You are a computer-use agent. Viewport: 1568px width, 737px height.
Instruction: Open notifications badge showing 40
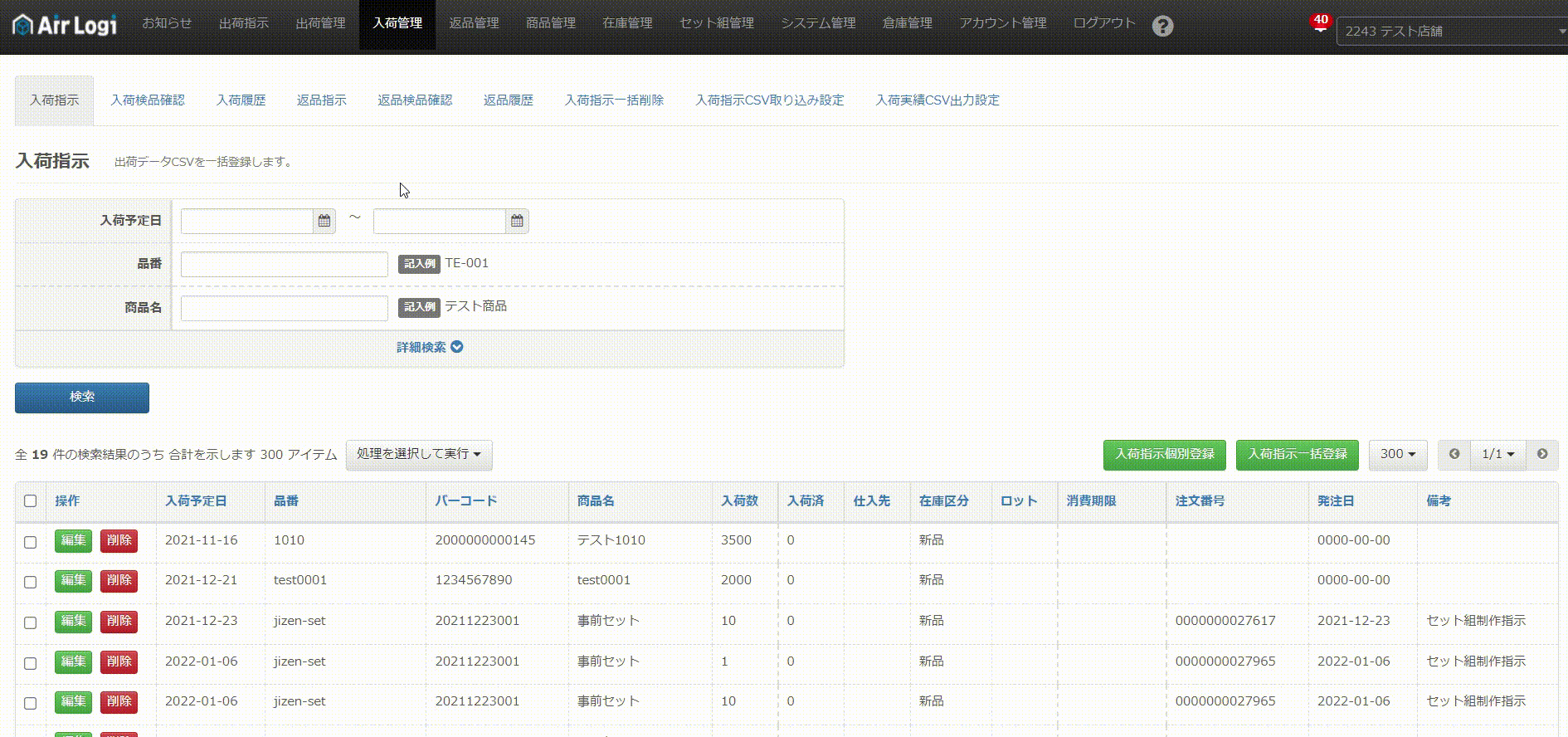pos(1320,21)
